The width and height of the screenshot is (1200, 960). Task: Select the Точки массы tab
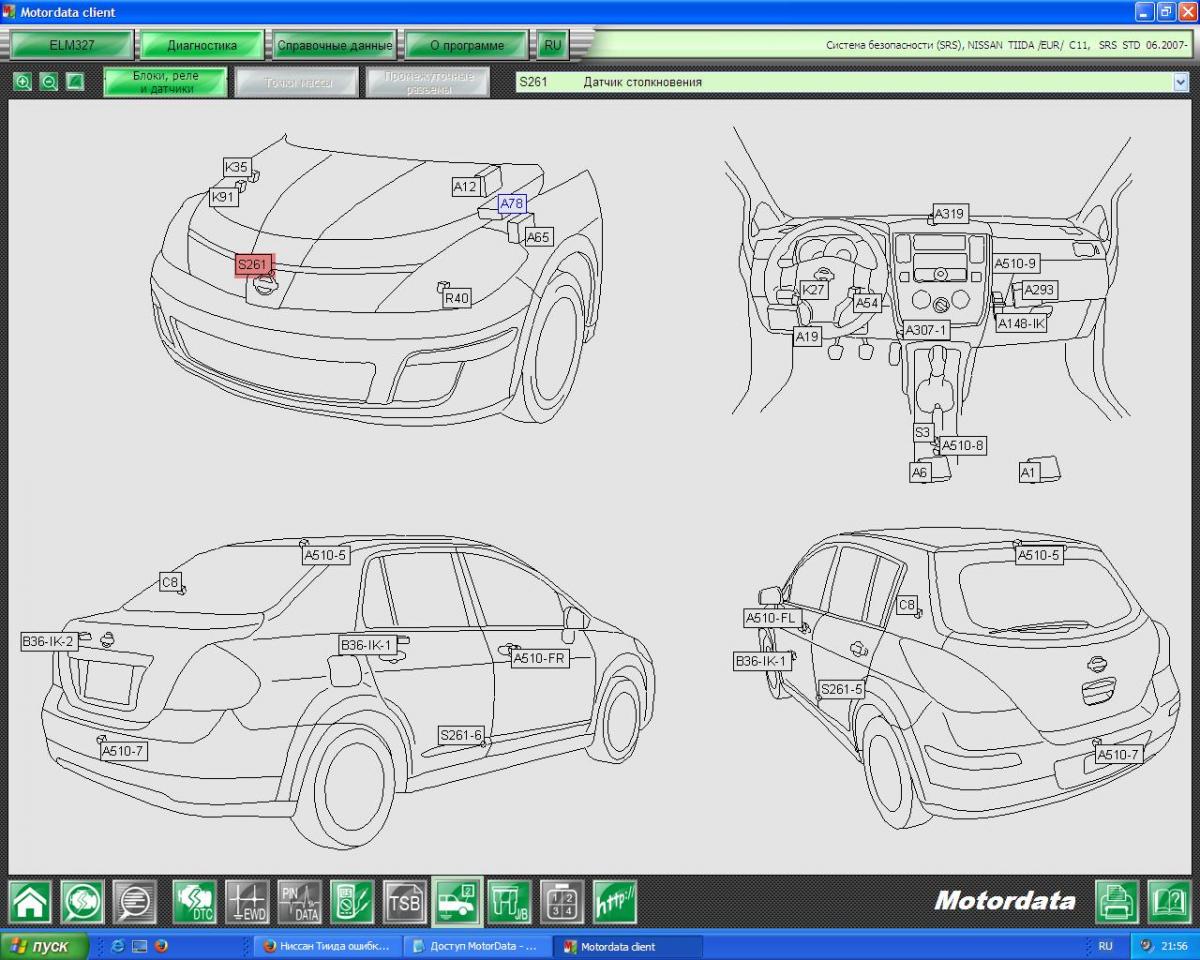(x=297, y=82)
